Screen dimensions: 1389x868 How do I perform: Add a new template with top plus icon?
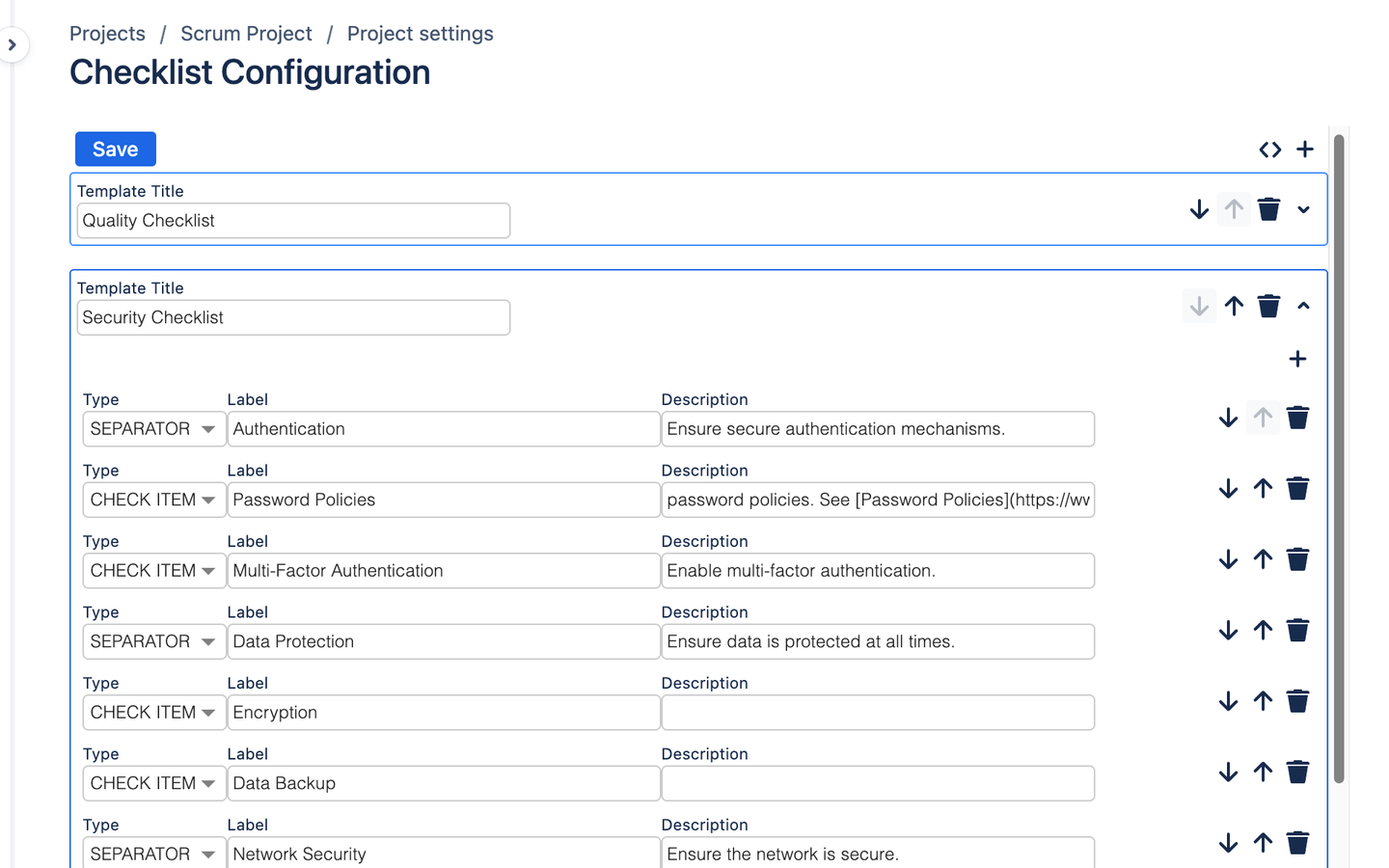click(1305, 149)
